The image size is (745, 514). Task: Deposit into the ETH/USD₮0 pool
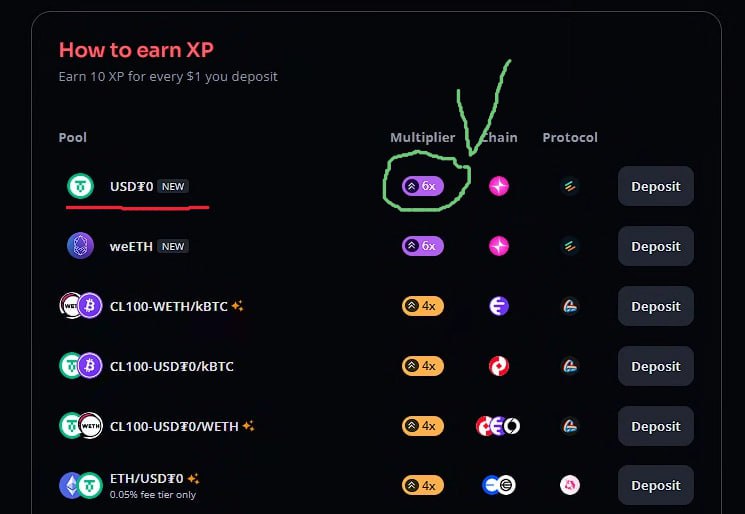tap(656, 485)
